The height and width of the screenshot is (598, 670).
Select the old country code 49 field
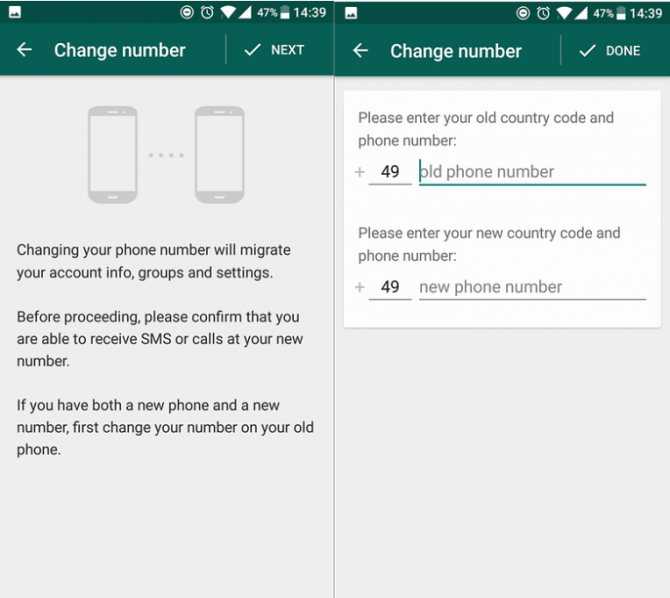(390, 172)
